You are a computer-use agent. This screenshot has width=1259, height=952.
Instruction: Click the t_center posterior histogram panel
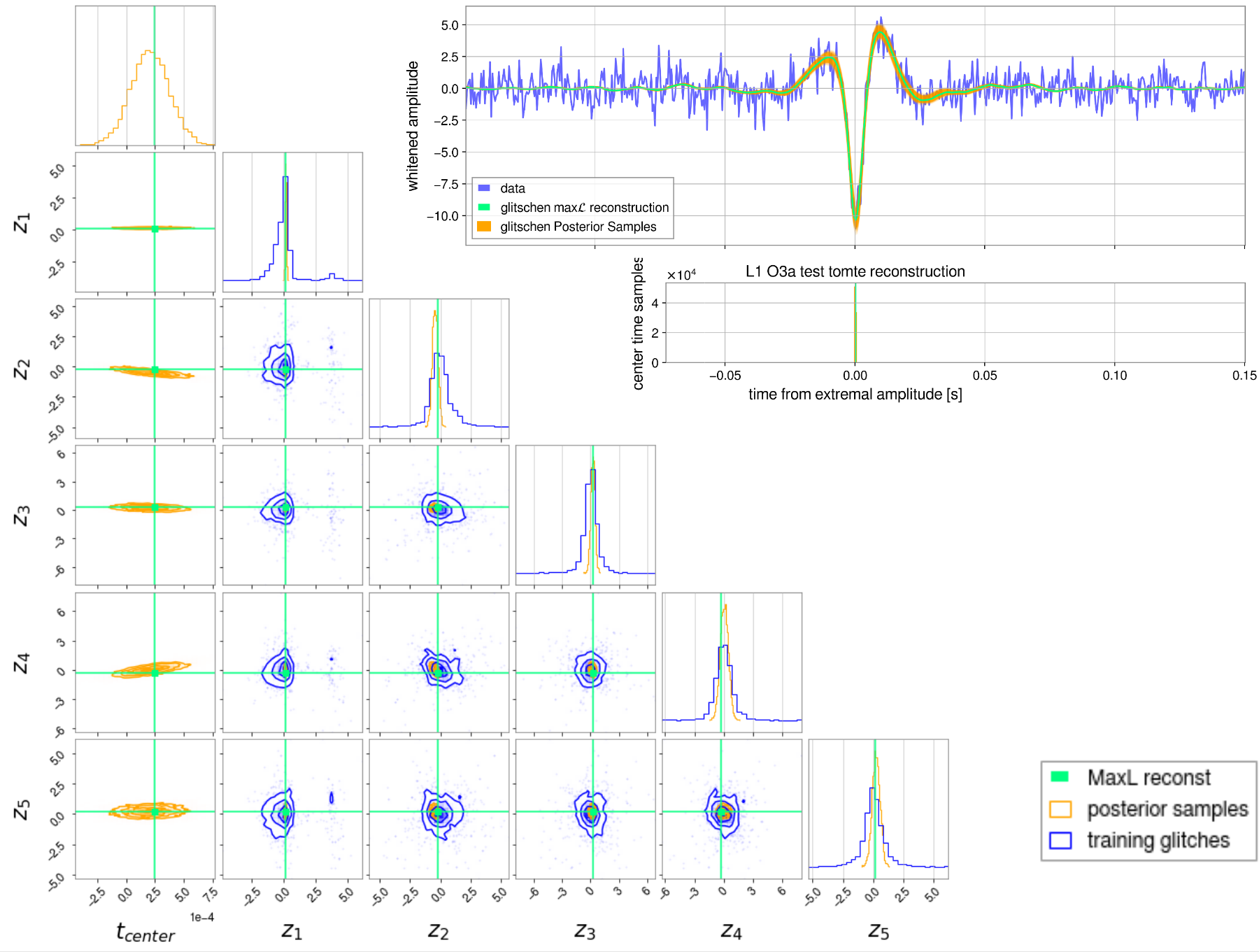click(x=145, y=76)
